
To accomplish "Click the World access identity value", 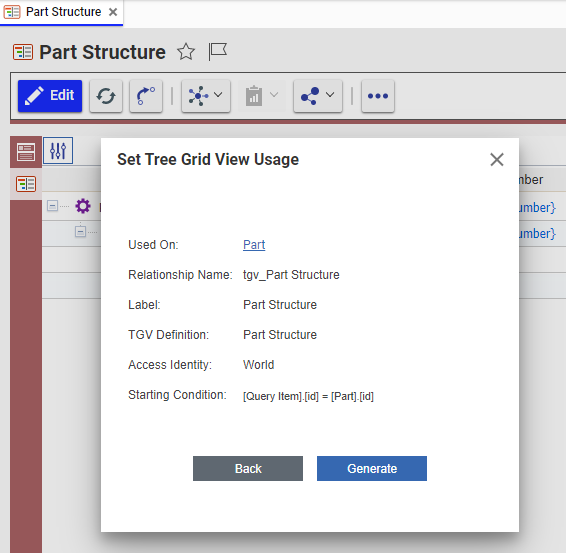I will [x=258, y=365].
